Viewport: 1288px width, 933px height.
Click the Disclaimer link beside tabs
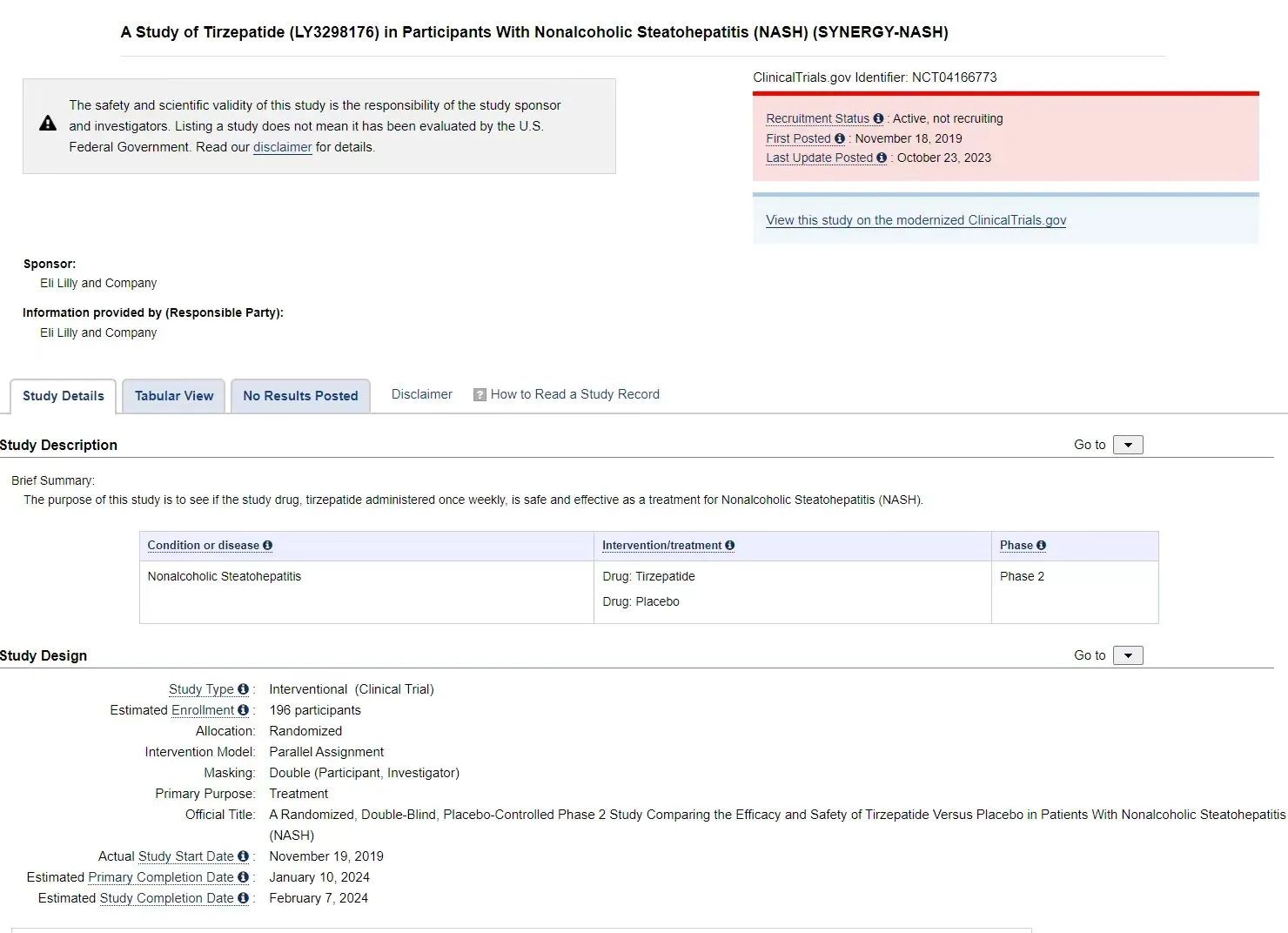click(x=421, y=394)
